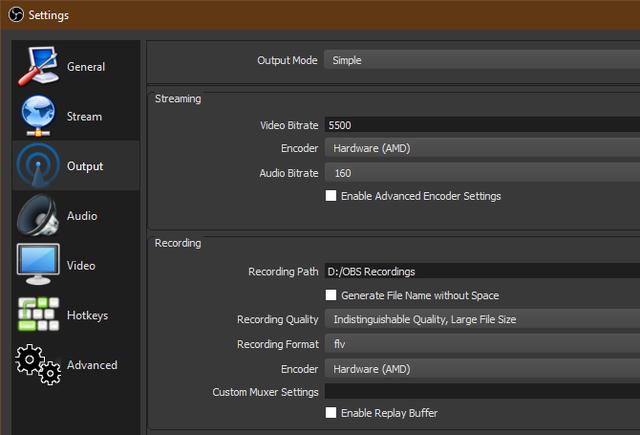Open the Advanced tab label
Screen dimensions: 640x435
point(92,365)
